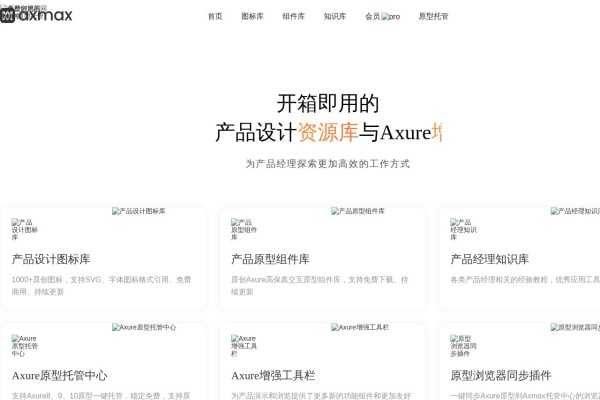
Task: Open the 会员 pro navigation item
Action: [382, 16]
